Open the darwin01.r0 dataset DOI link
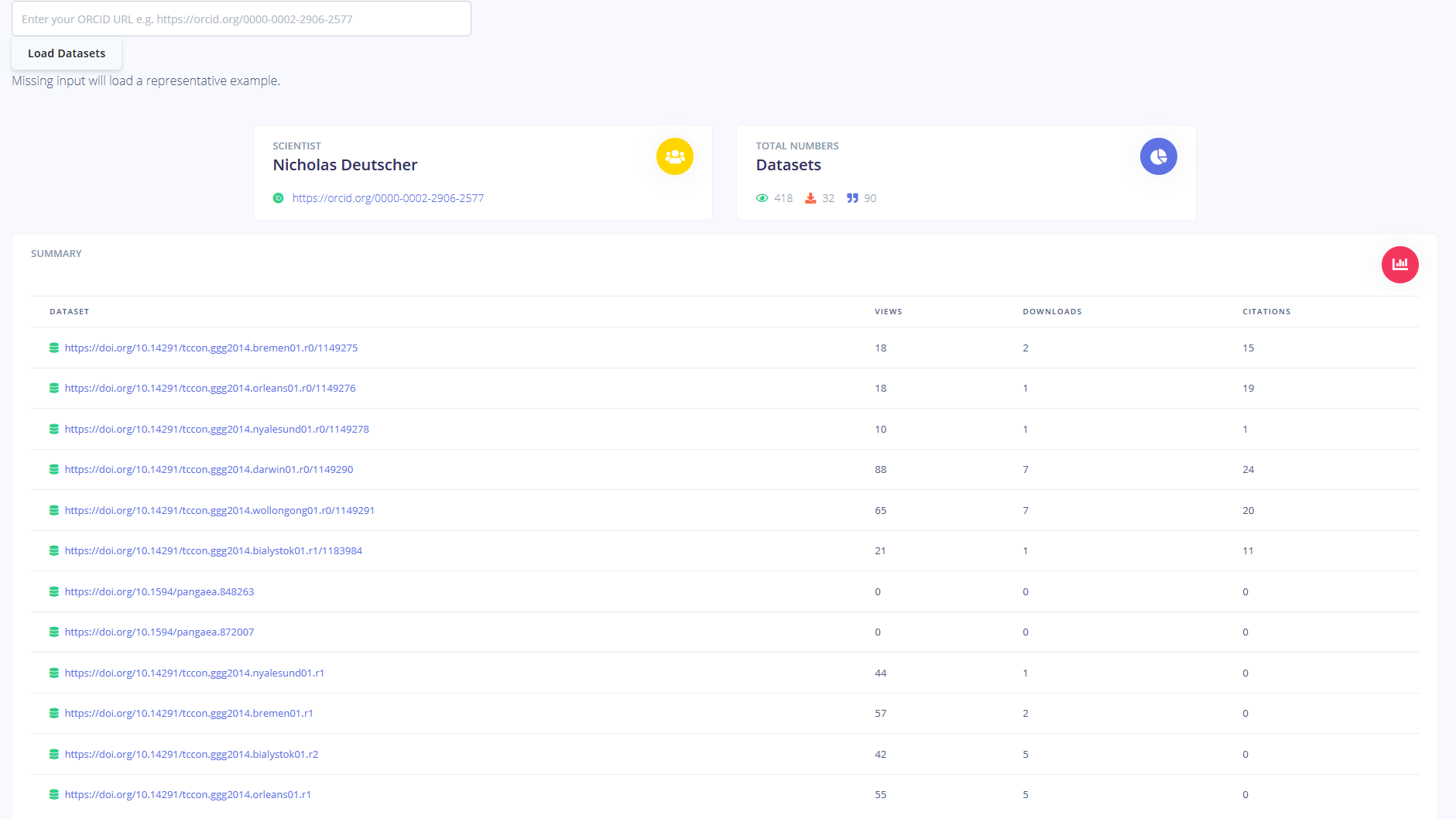This screenshot has height=819, width=1456. pyautogui.click(x=209, y=470)
